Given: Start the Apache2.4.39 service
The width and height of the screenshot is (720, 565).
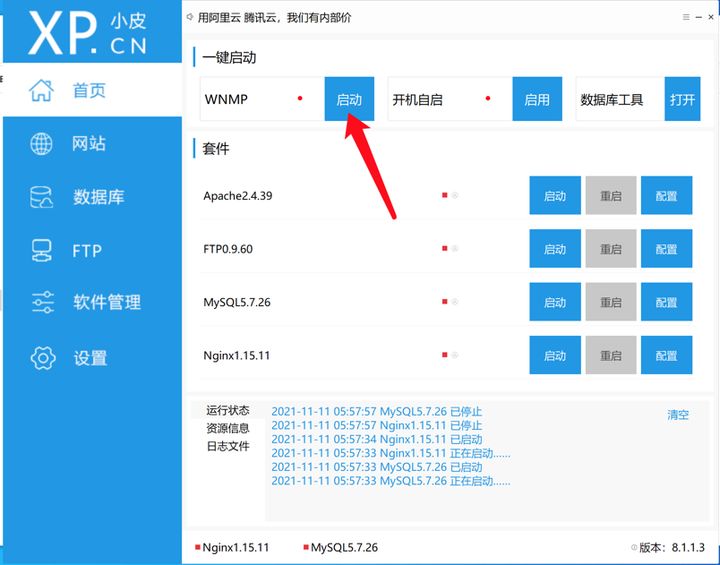Looking at the screenshot, I should click(554, 196).
